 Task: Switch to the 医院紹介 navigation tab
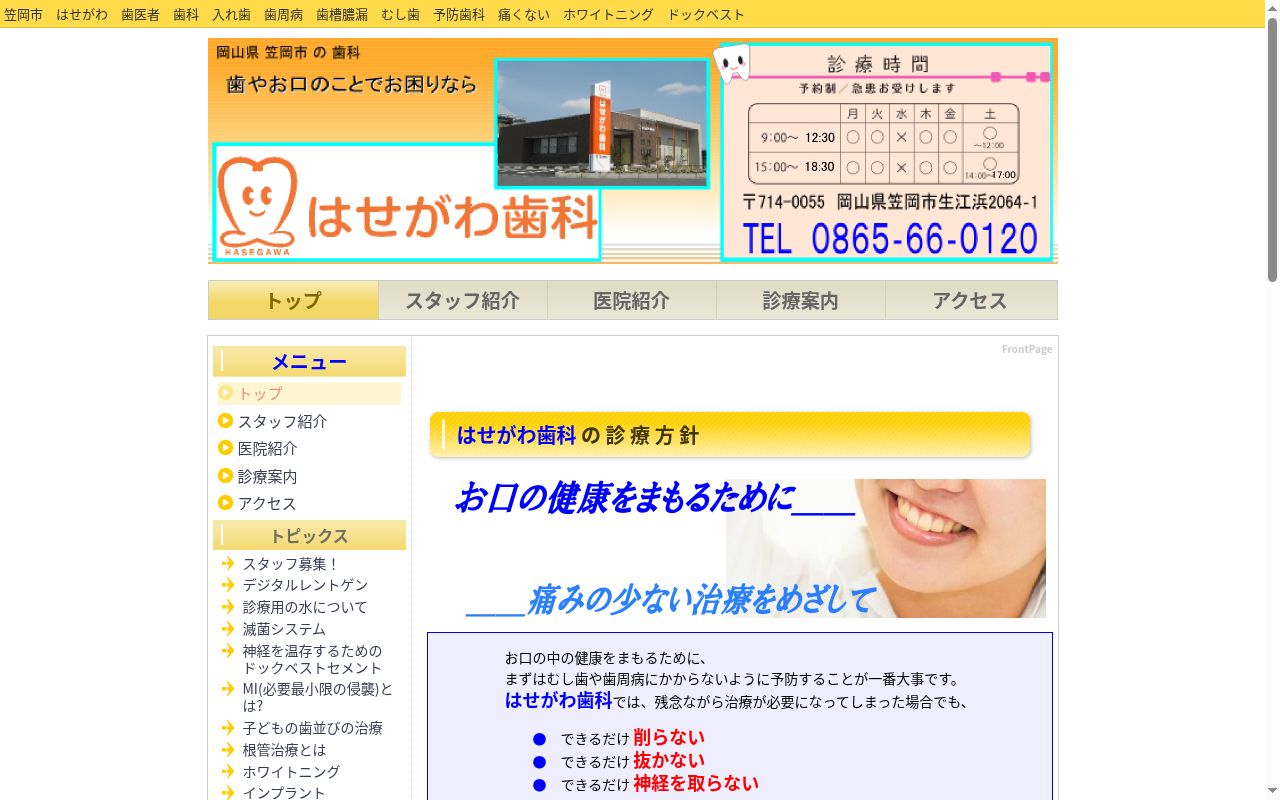point(632,300)
